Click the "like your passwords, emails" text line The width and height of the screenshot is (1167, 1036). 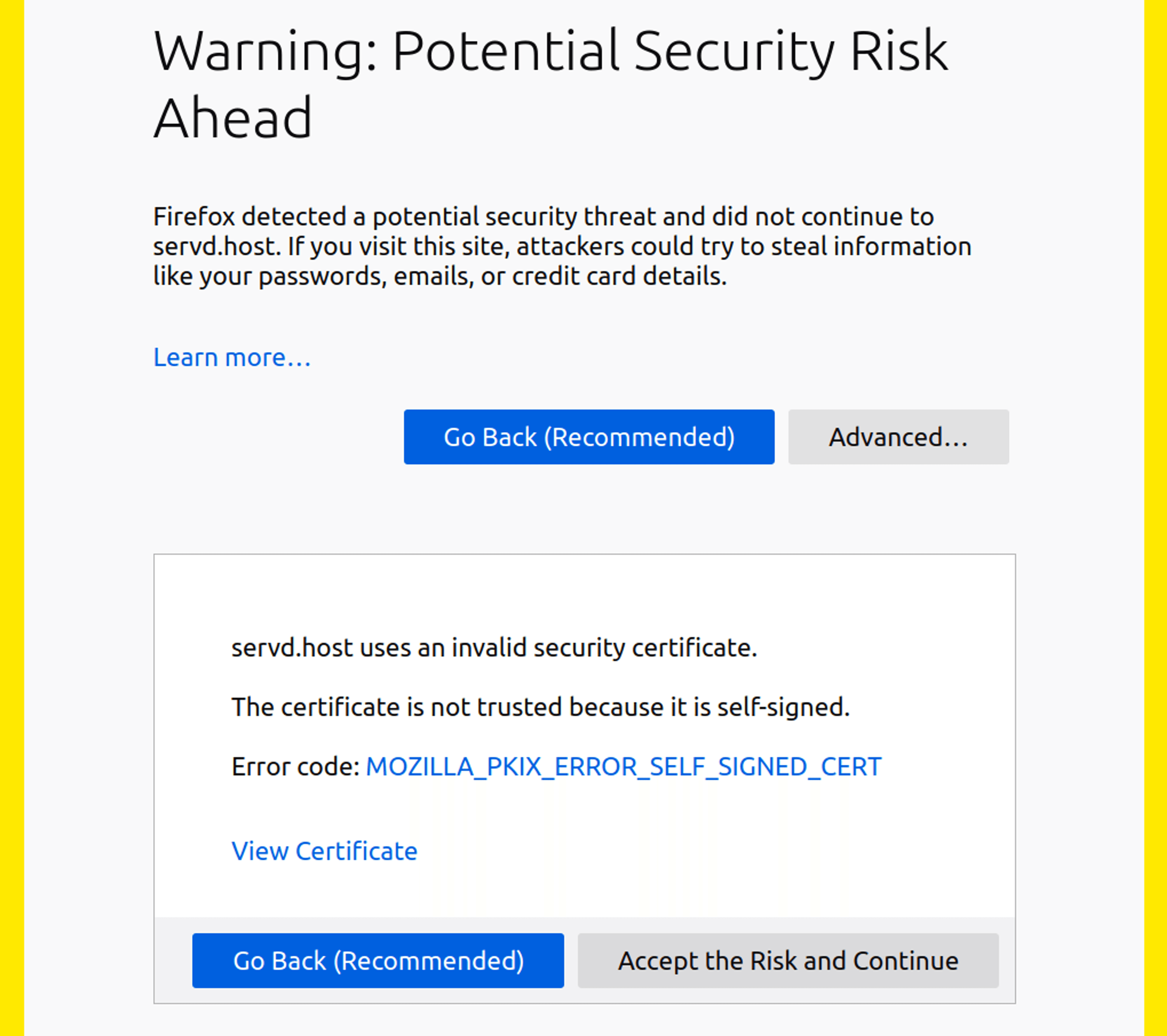(440, 276)
